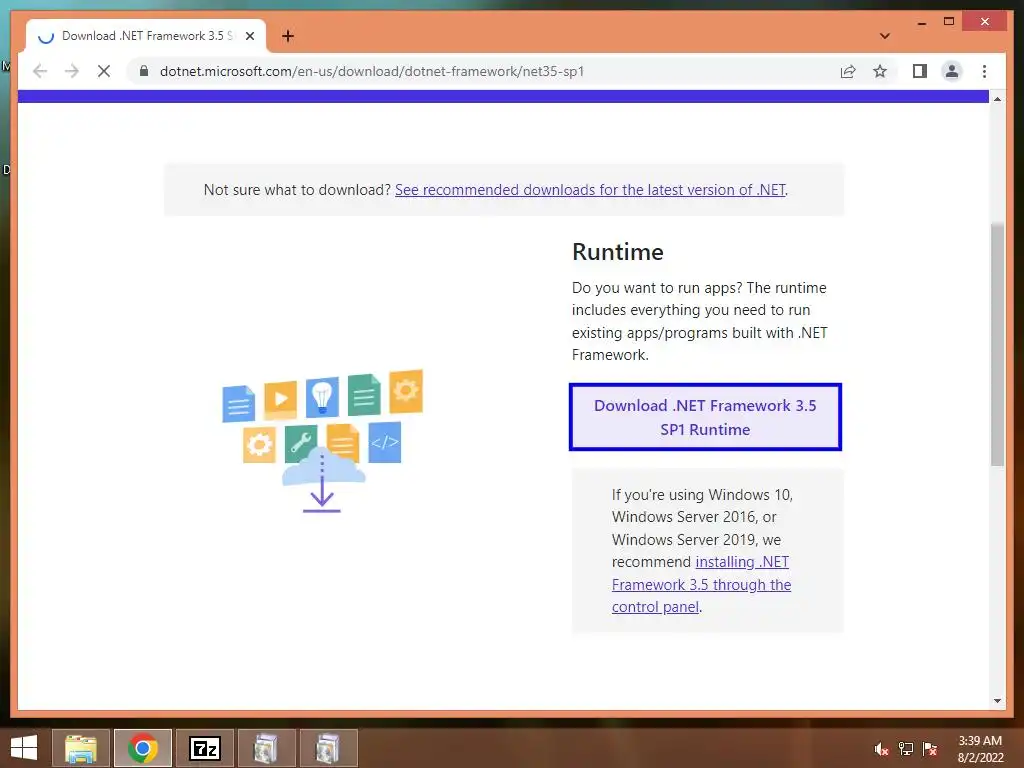Open the tab search chevron dropdown
Image resolution: width=1024 pixels, height=768 pixels.
pos(885,36)
